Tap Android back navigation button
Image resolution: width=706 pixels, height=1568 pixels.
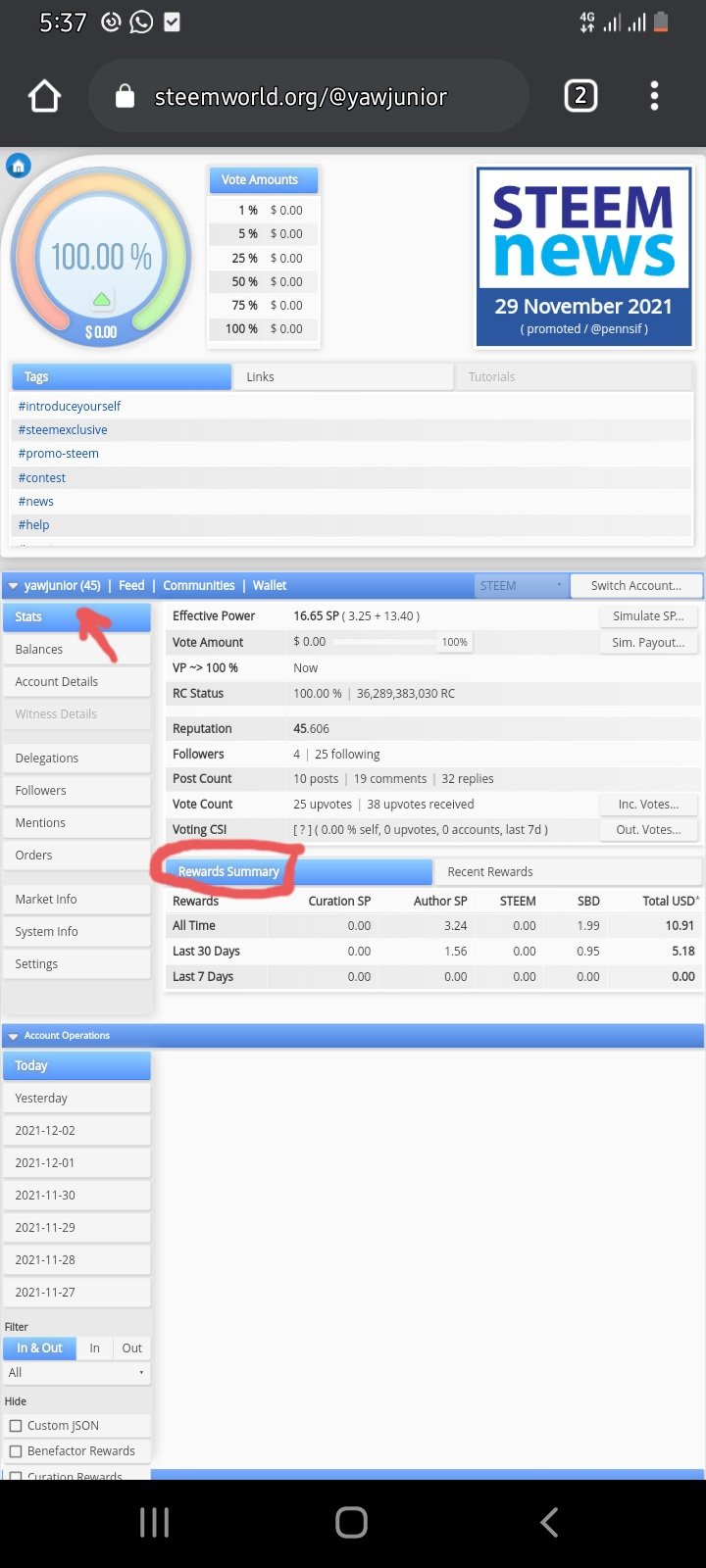[549, 1522]
